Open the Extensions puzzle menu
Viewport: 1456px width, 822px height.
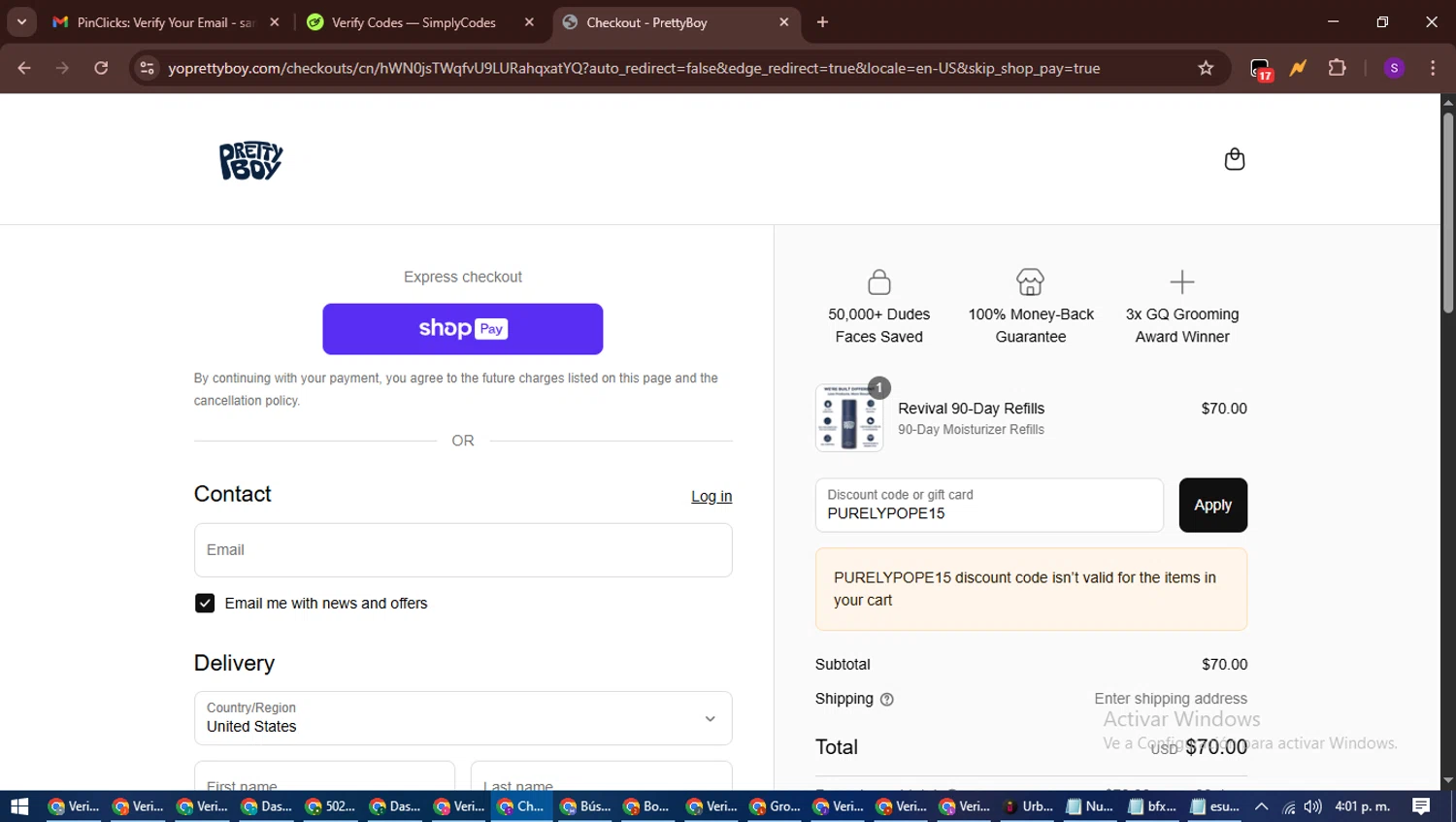pos(1337,68)
